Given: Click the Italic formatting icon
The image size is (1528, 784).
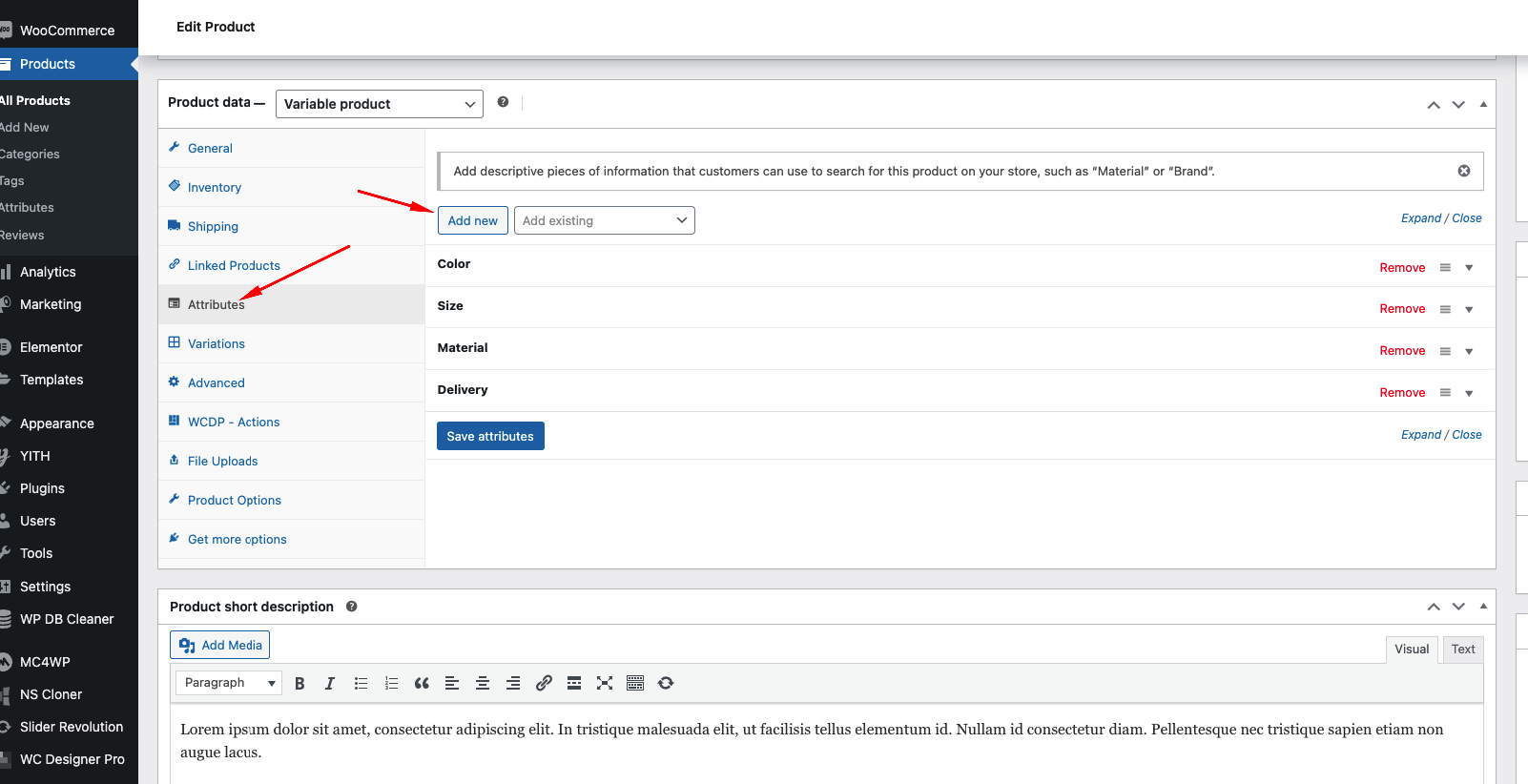Looking at the screenshot, I should point(330,683).
